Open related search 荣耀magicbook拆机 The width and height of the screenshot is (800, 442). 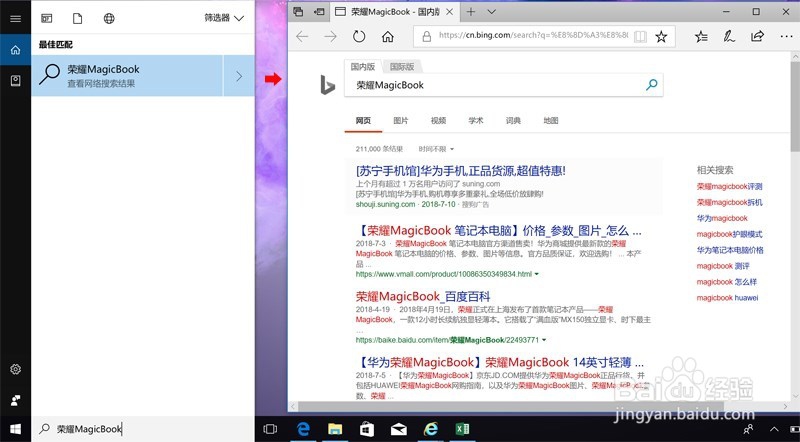click(730, 203)
